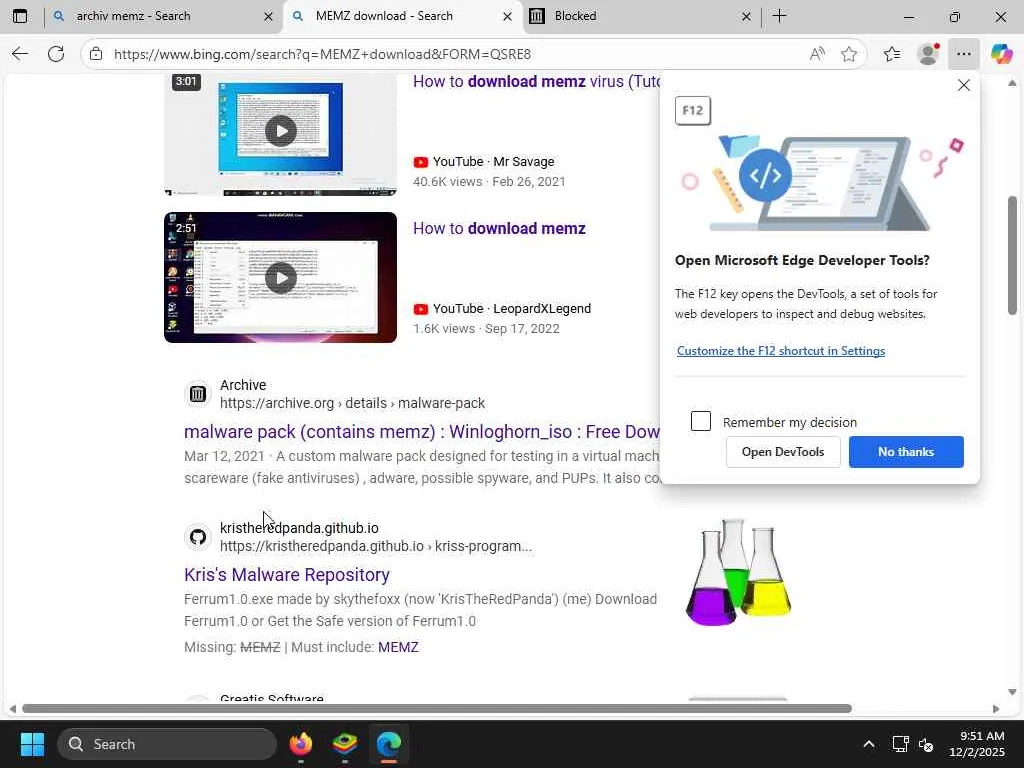View site information lock icon
The image size is (1024, 768).
pyautogui.click(x=96, y=54)
